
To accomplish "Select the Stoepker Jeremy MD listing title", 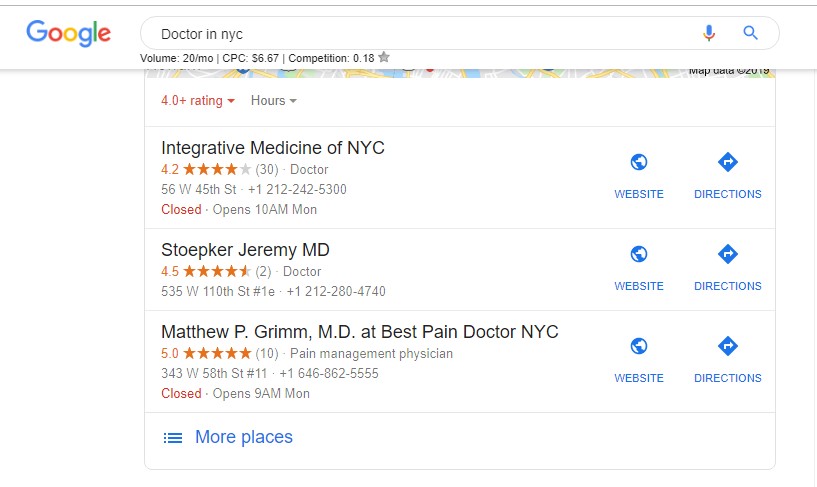I will tap(245, 250).
